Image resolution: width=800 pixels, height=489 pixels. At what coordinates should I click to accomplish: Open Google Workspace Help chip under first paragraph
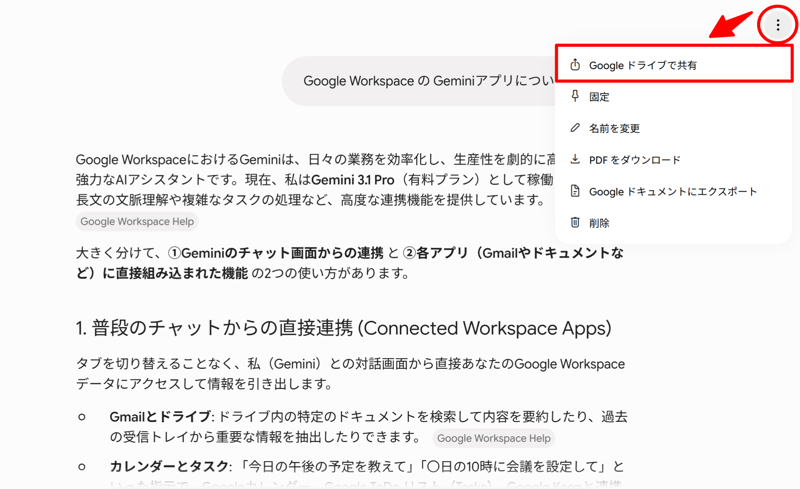(137, 222)
